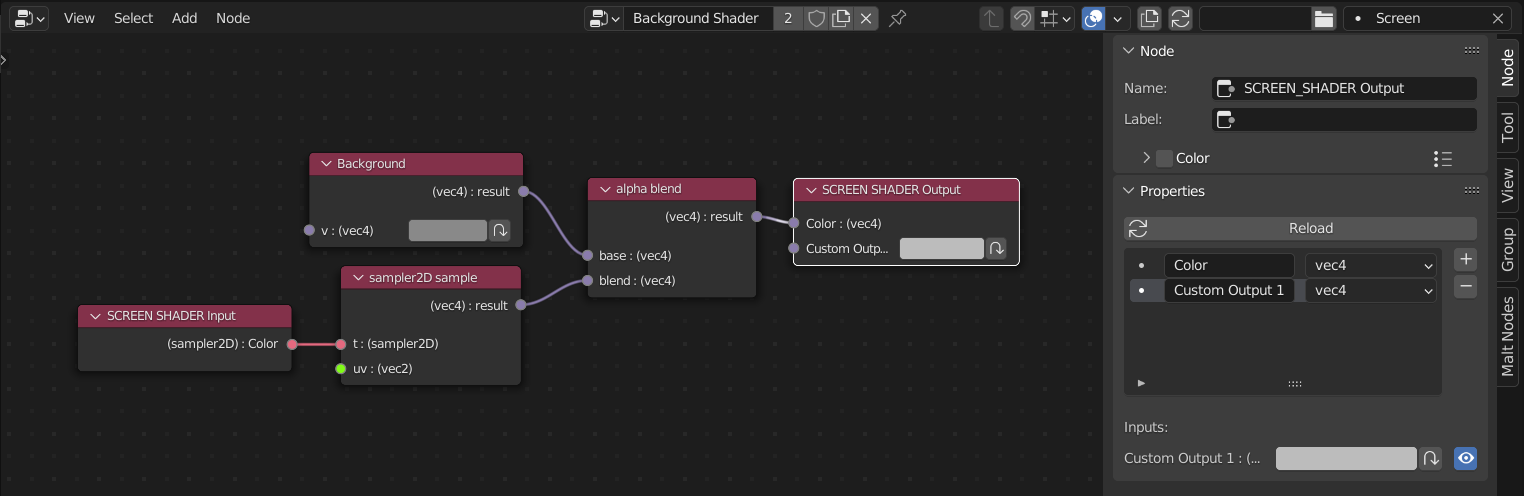Screen dimensions: 1524x496
Task: Toggle Custom Output 1 visibility eye
Action: click(x=1465, y=458)
